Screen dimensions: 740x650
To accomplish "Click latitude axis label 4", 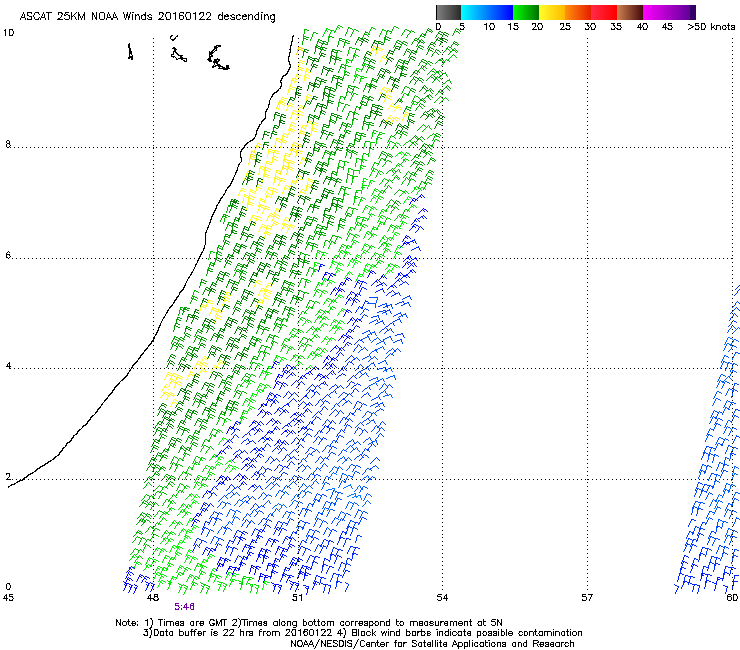I will (x=8, y=366).
